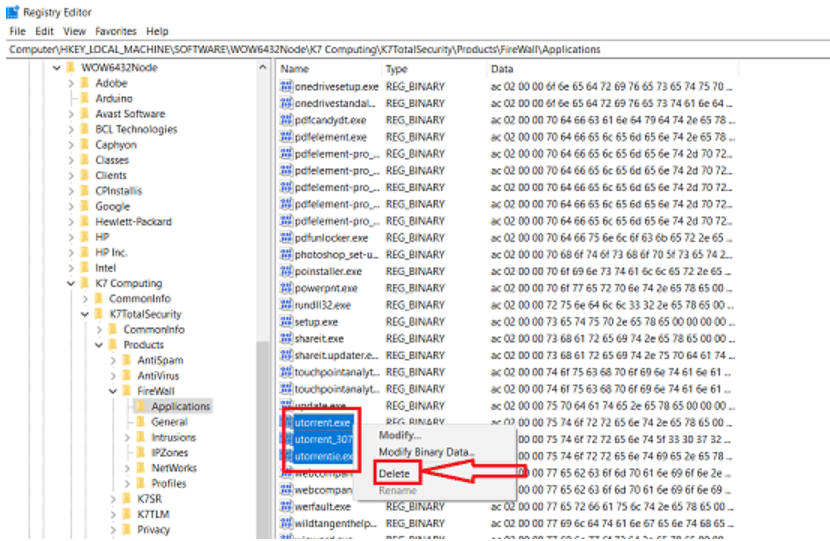Select the CPInstallis key in tree
830x541 pixels.
point(119,191)
